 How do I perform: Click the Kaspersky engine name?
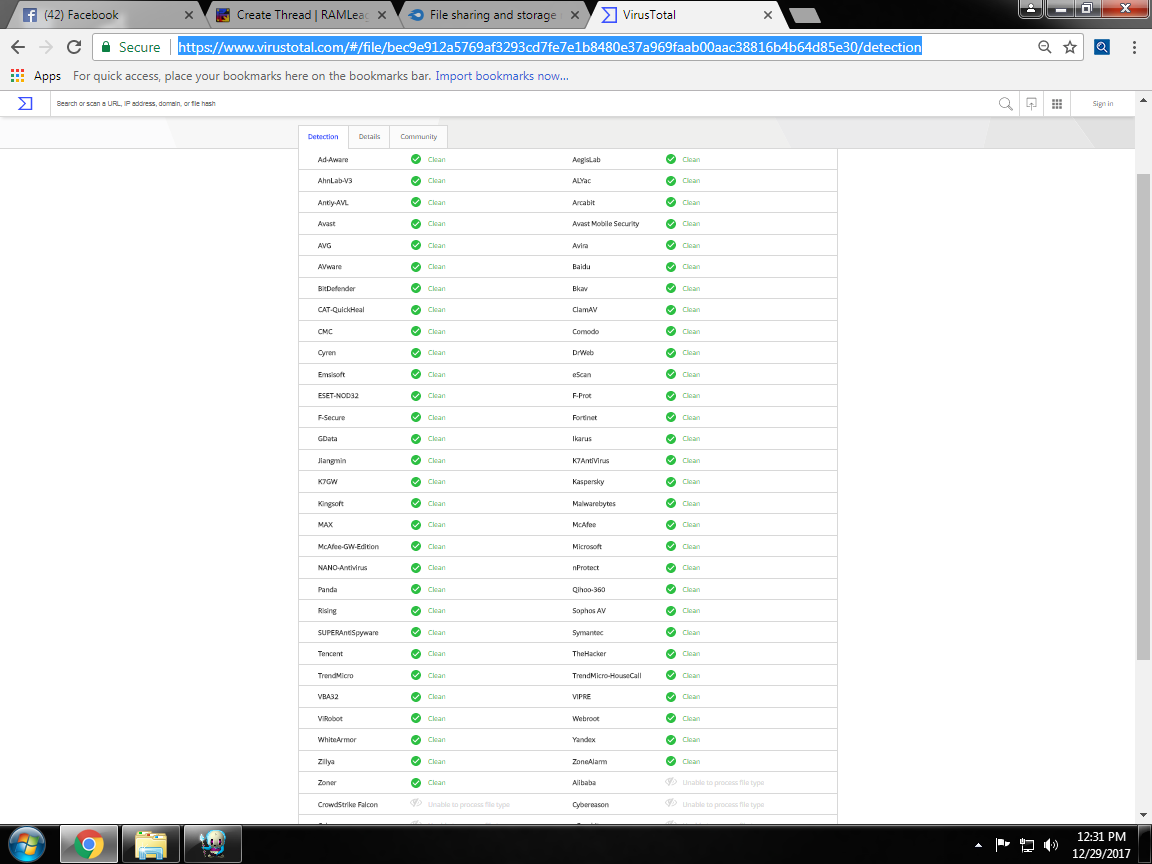click(x=588, y=482)
